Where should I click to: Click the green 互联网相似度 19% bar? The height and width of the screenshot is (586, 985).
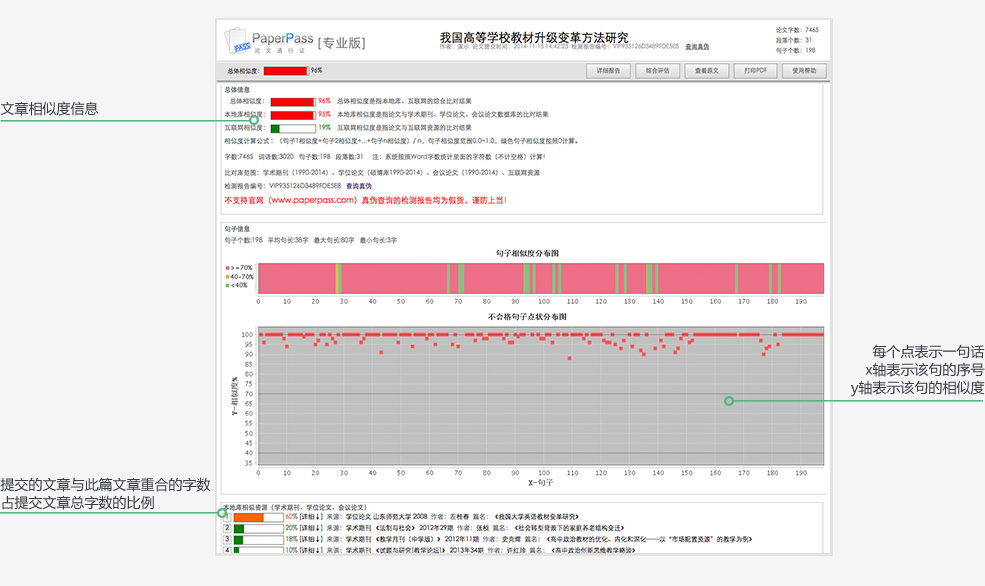click(292, 128)
